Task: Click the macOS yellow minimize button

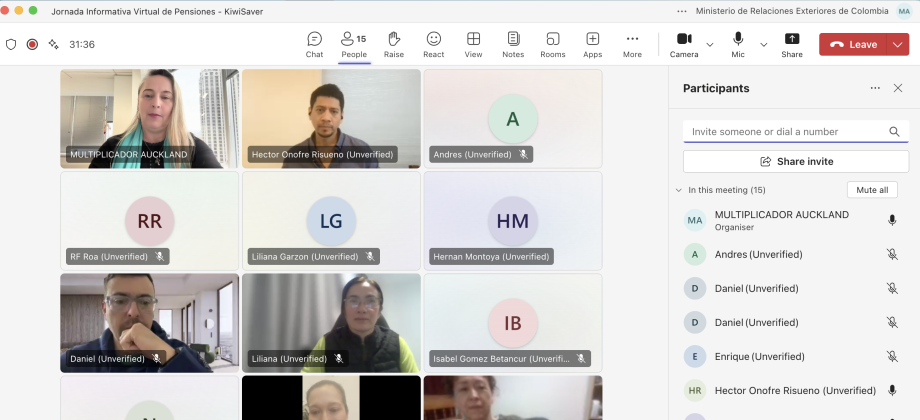Action: pyautogui.click(x=19, y=11)
